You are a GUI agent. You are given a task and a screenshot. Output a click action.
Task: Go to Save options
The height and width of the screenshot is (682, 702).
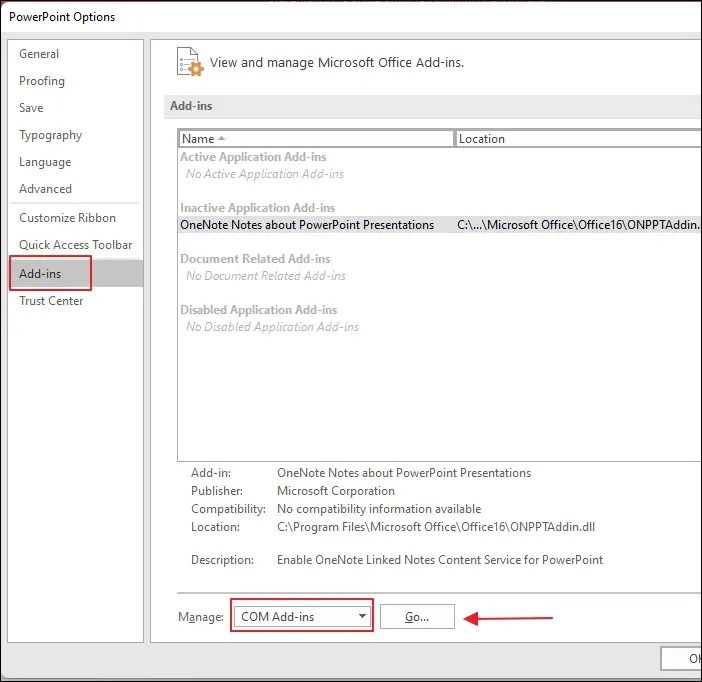31,108
